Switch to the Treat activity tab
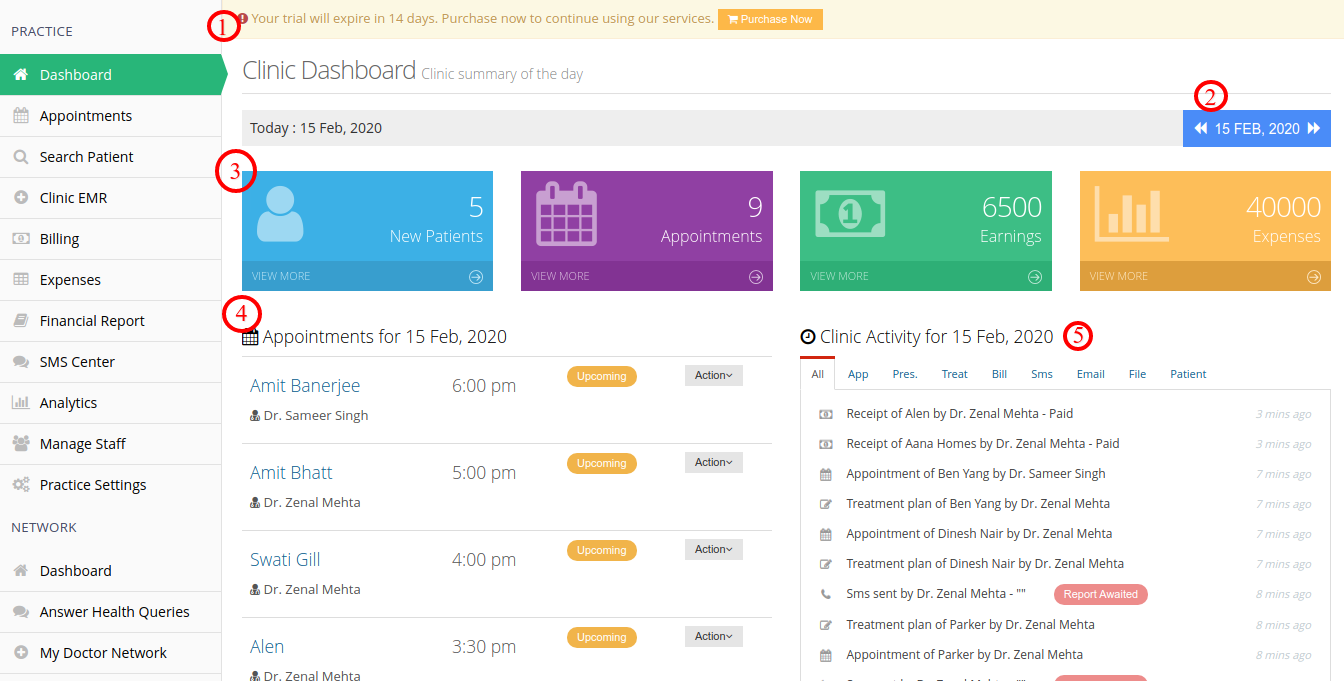The image size is (1344, 681). coord(955,374)
